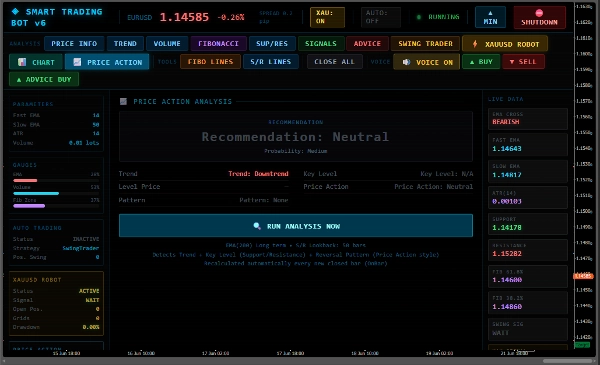Click the Strategy 'SwingTrader' value
Viewport: 600px width, 365px height.
81,248
